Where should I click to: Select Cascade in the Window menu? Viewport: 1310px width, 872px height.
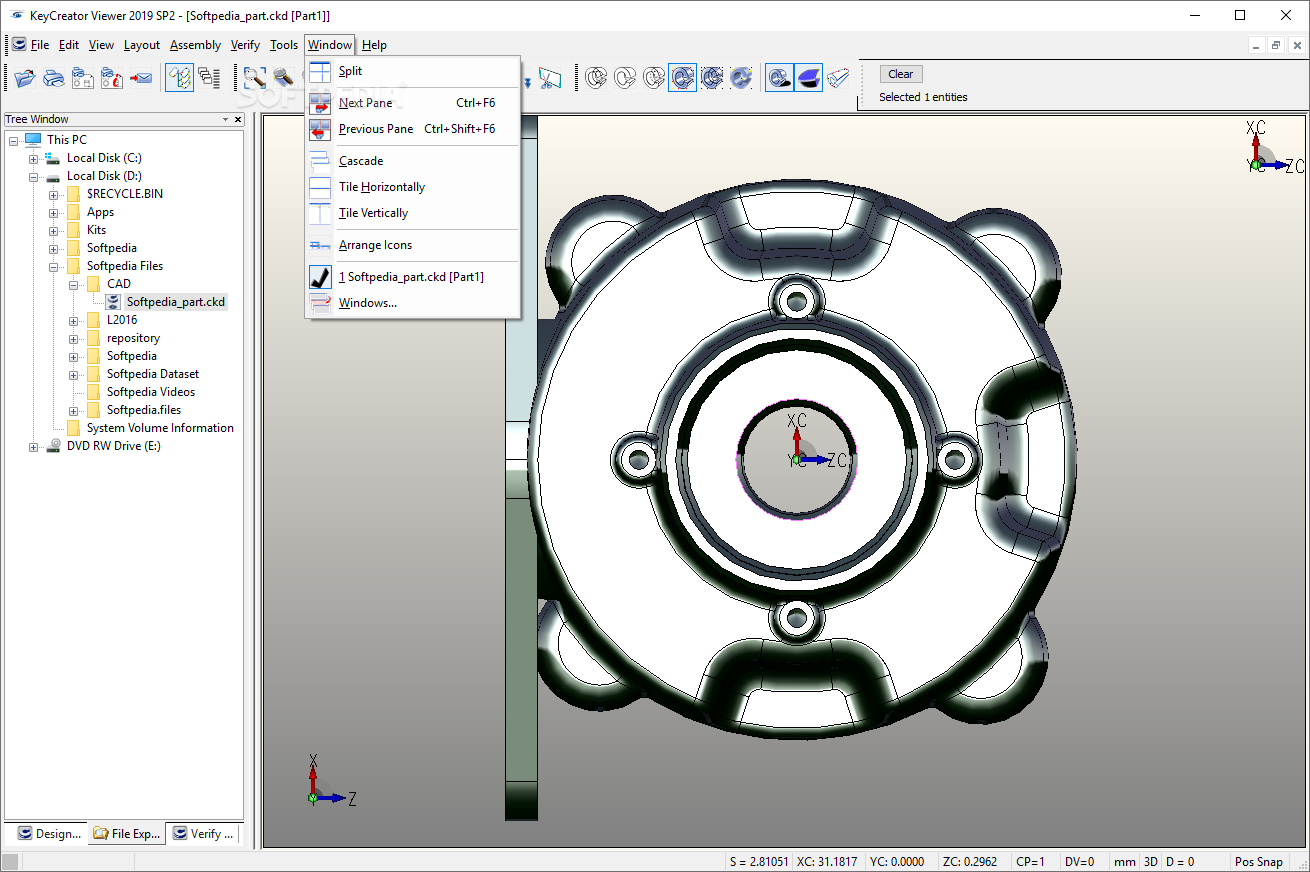413,161
